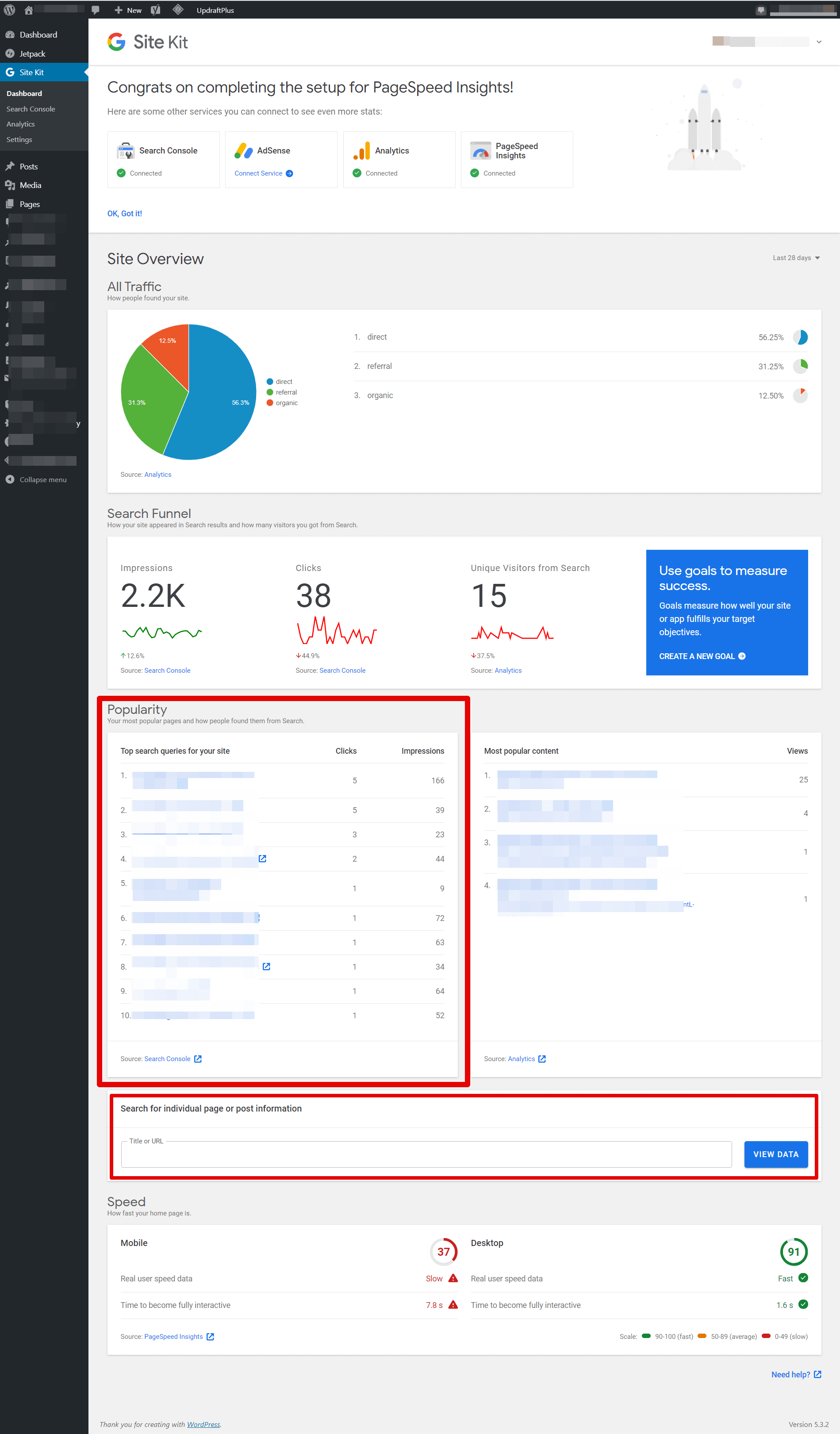The height and width of the screenshot is (1434, 840).
Task: Open Search Console source under Clicks
Action: click(x=343, y=671)
